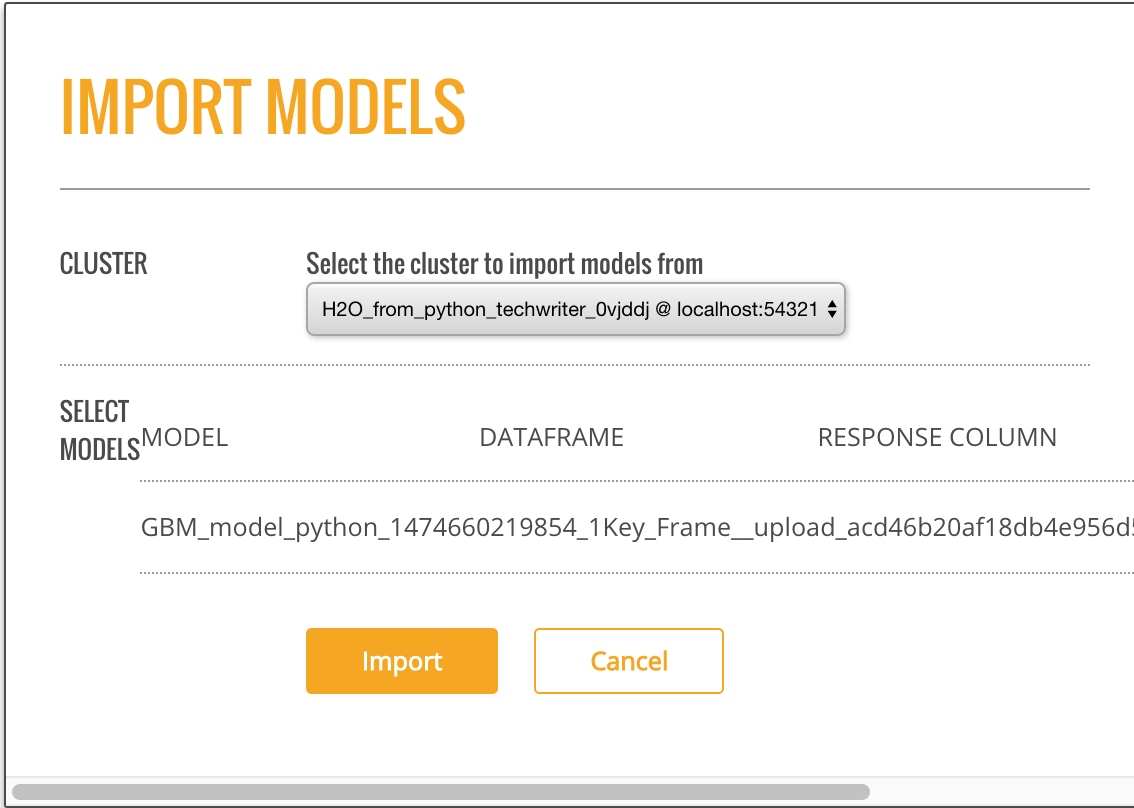Click the dotted separator below the cluster section
This screenshot has width=1134, height=808.
tap(574, 365)
